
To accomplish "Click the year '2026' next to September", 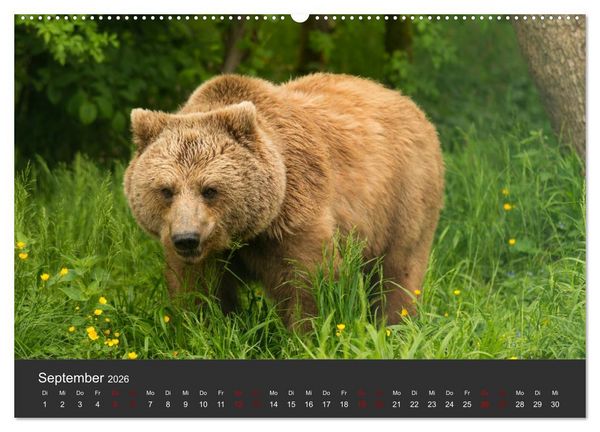I will tap(118, 379).
